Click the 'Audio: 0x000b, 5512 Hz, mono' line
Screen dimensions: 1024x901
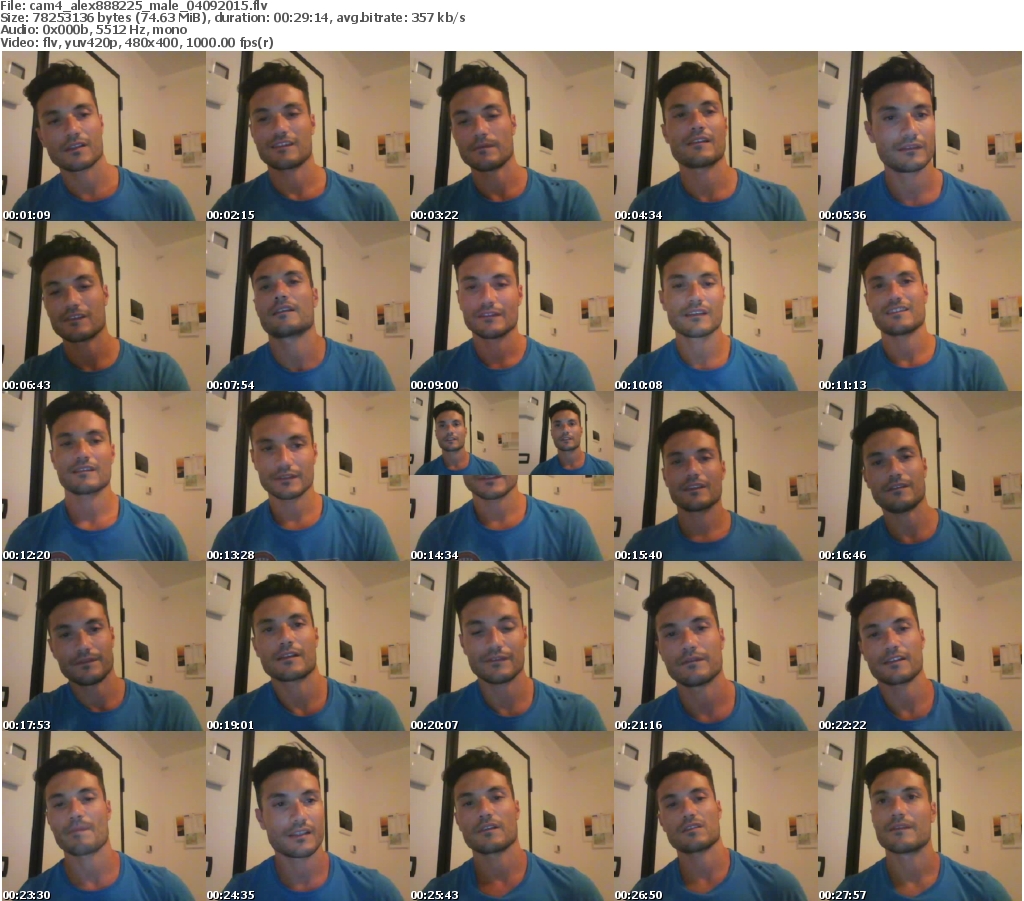tap(93, 30)
